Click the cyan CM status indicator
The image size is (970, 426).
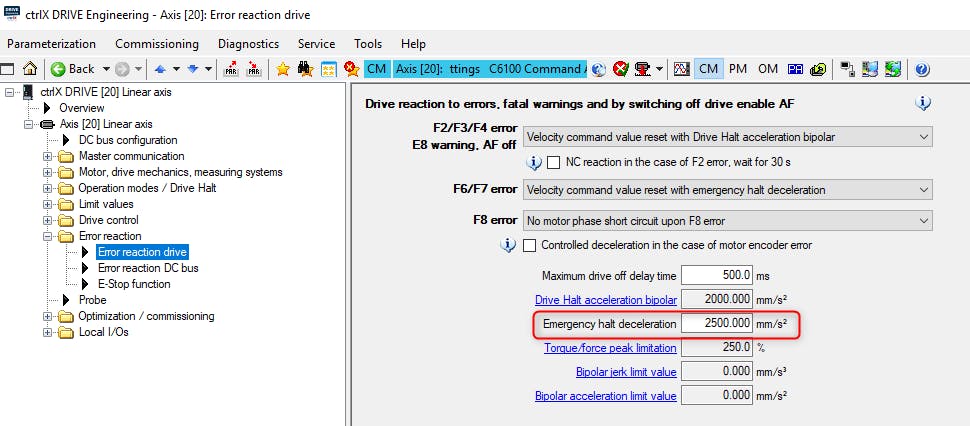376,69
